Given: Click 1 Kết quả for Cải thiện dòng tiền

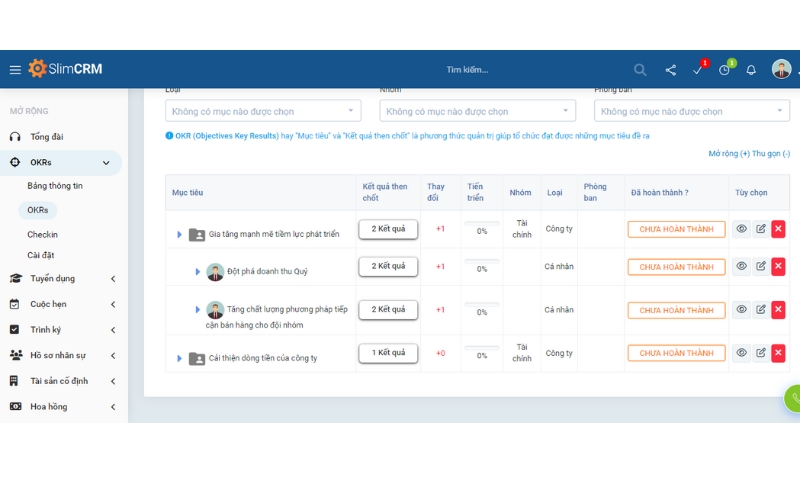Looking at the screenshot, I should click(x=388, y=353).
